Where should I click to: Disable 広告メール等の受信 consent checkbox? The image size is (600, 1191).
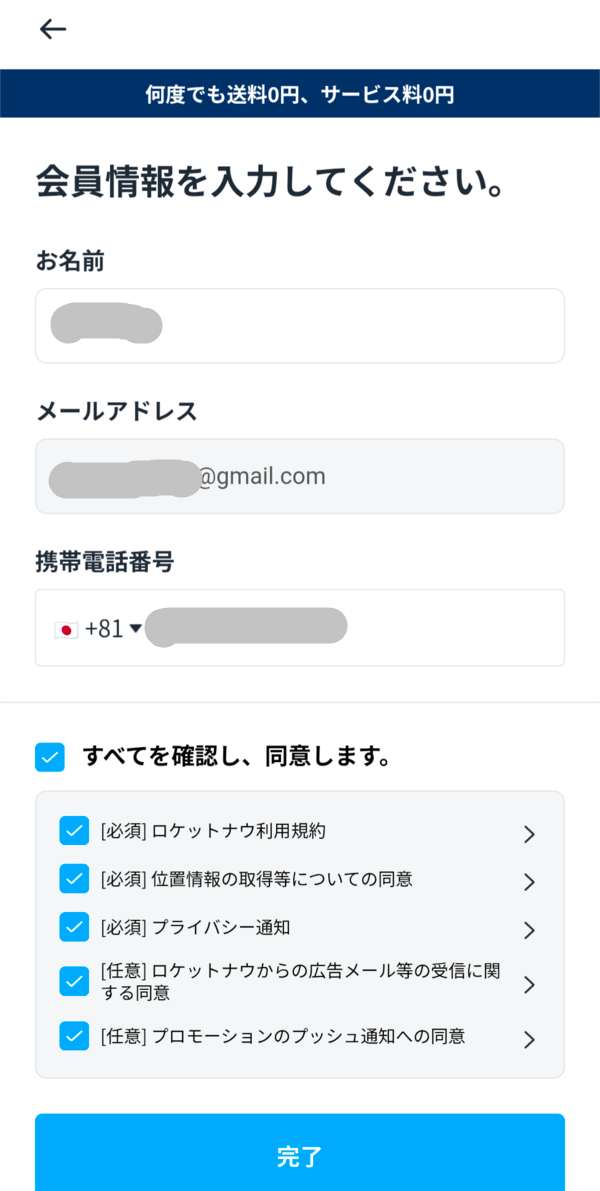[74, 981]
